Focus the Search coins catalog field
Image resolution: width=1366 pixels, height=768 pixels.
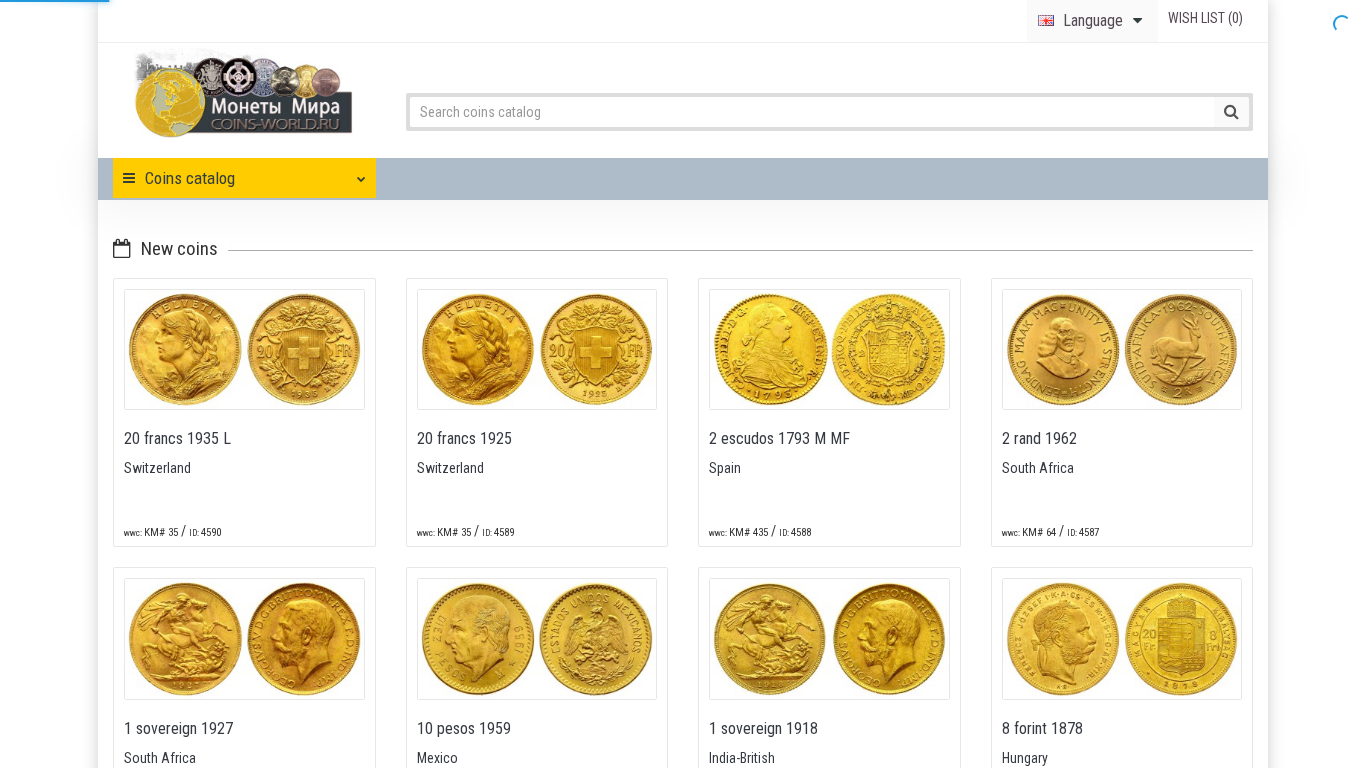[812, 112]
